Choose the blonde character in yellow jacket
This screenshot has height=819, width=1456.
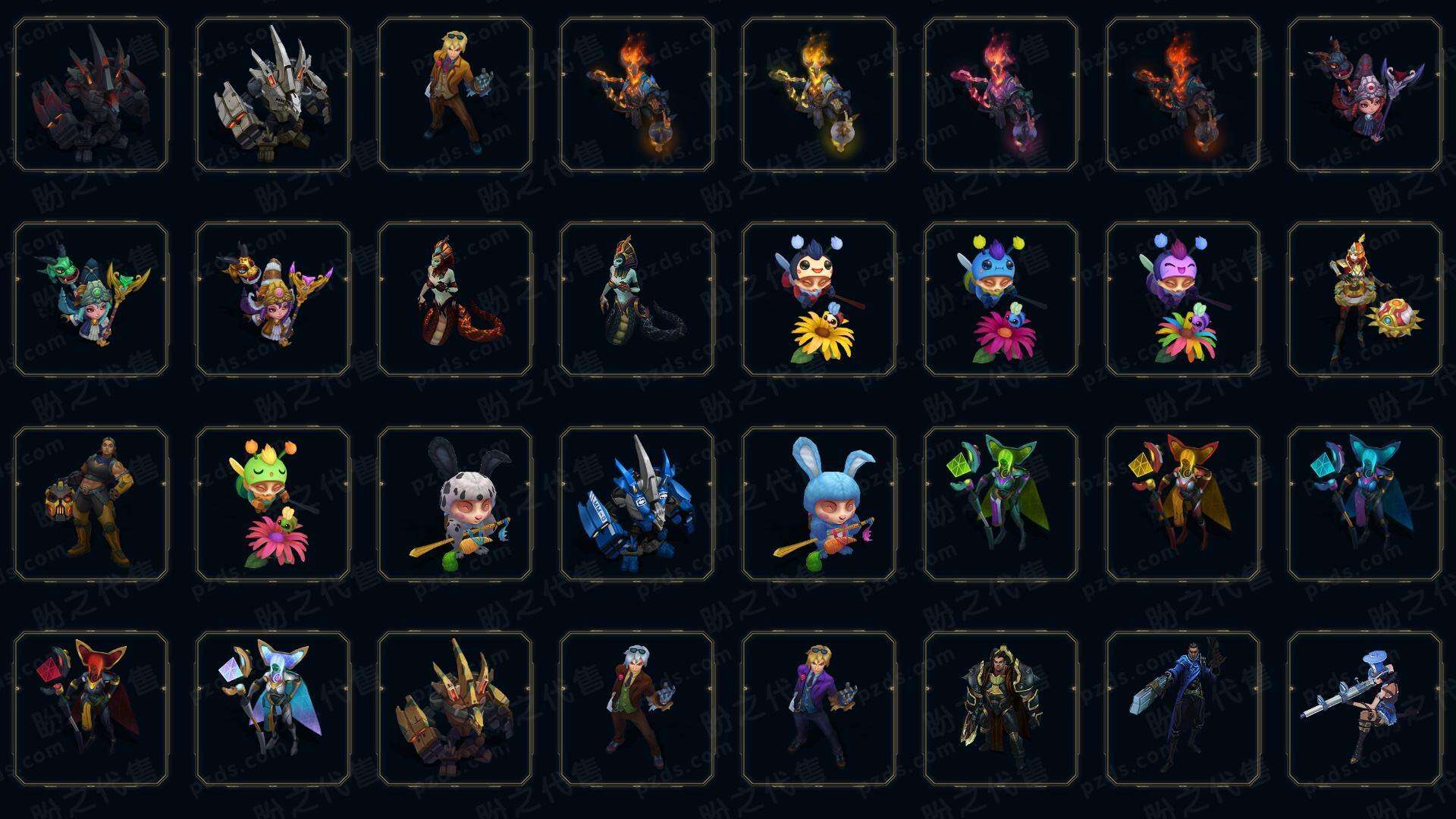tap(455, 94)
